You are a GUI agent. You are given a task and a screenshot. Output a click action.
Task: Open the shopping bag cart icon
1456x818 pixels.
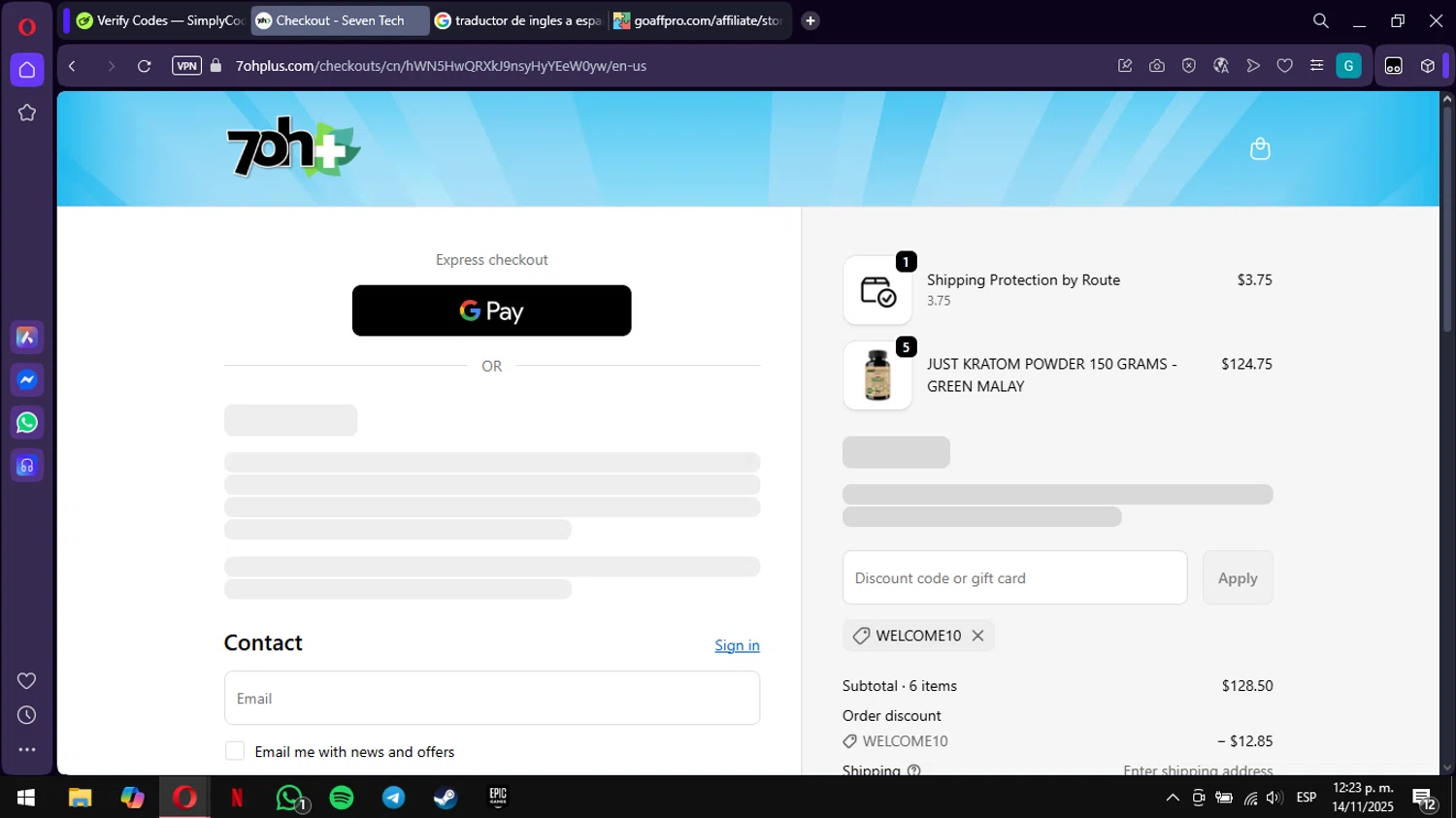1260,148
